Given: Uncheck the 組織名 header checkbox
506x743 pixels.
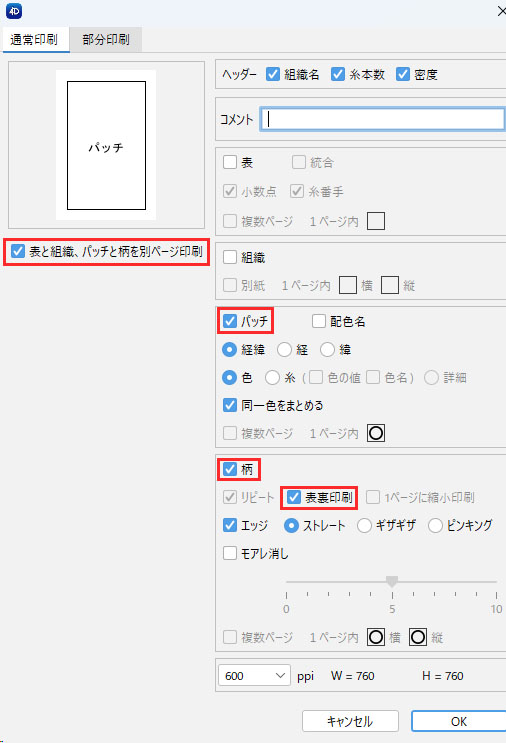Looking at the screenshot, I should (x=273, y=74).
